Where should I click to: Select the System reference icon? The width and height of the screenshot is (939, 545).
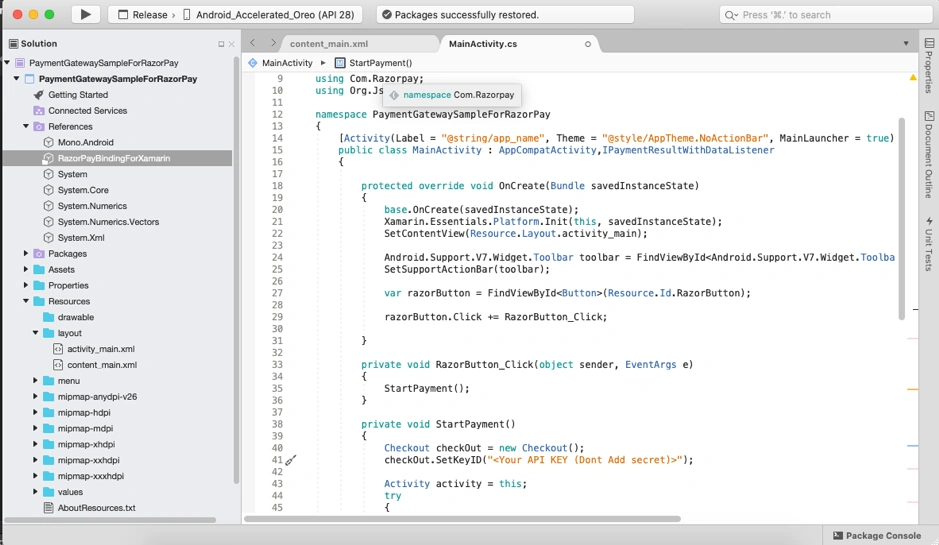pyautogui.click(x=49, y=174)
